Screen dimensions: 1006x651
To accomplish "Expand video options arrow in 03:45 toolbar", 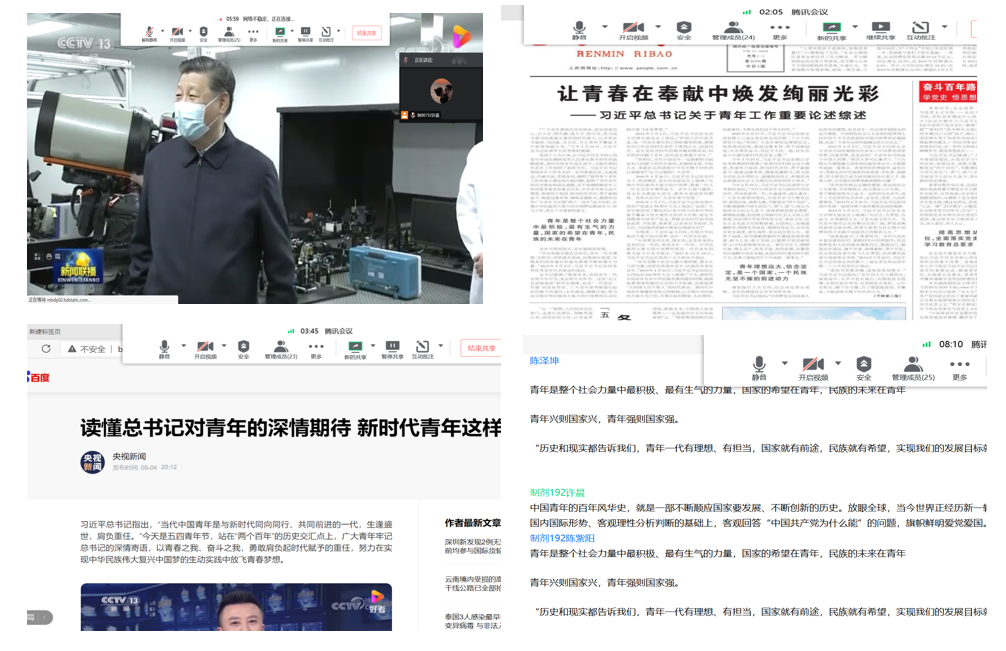I will (x=222, y=346).
